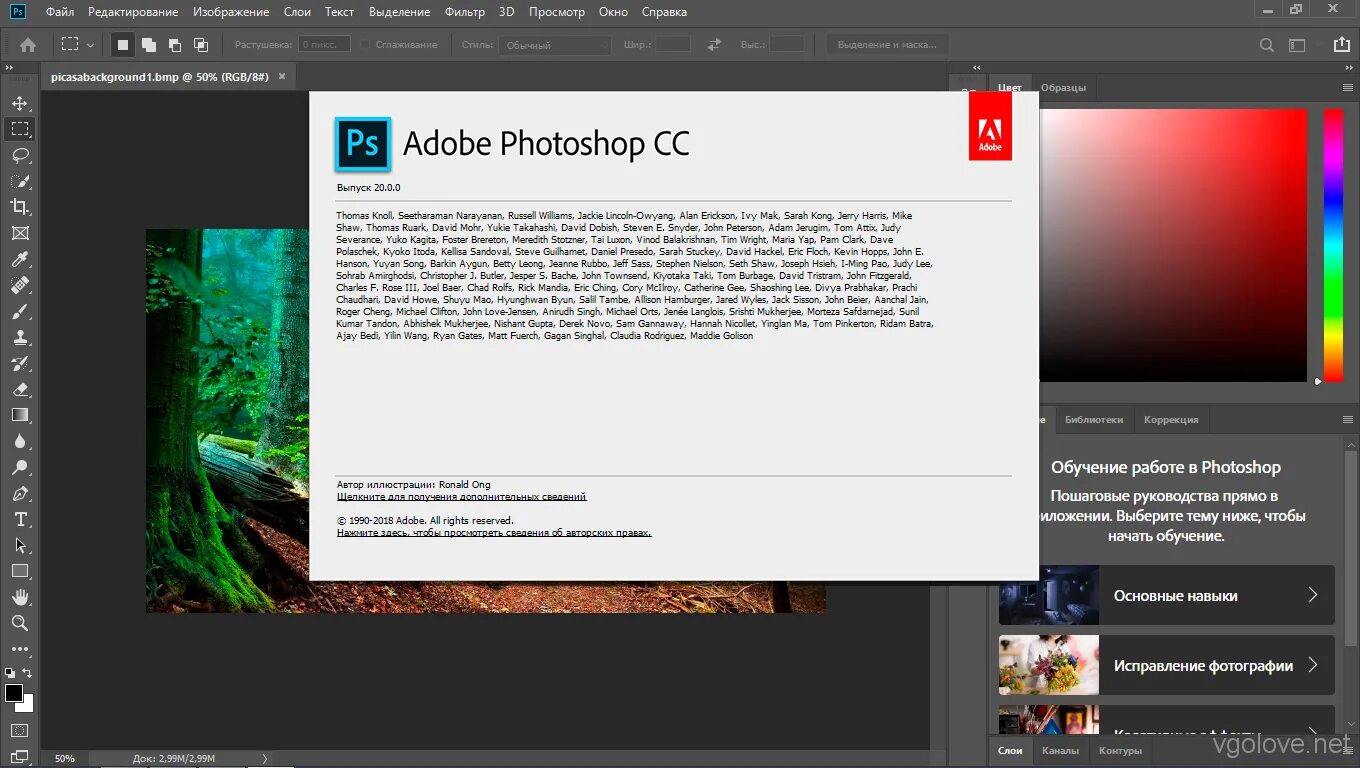
Task: Click the link for additional details
Action: [461, 496]
